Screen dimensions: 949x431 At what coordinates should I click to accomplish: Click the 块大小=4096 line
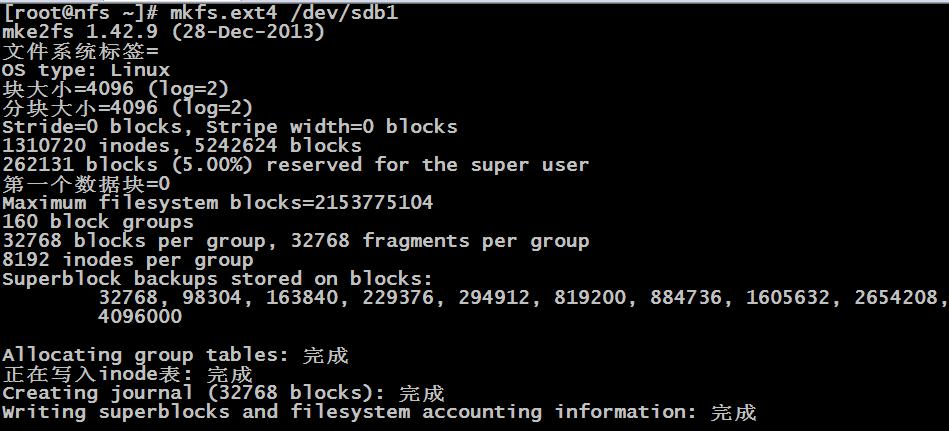coord(116,89)
